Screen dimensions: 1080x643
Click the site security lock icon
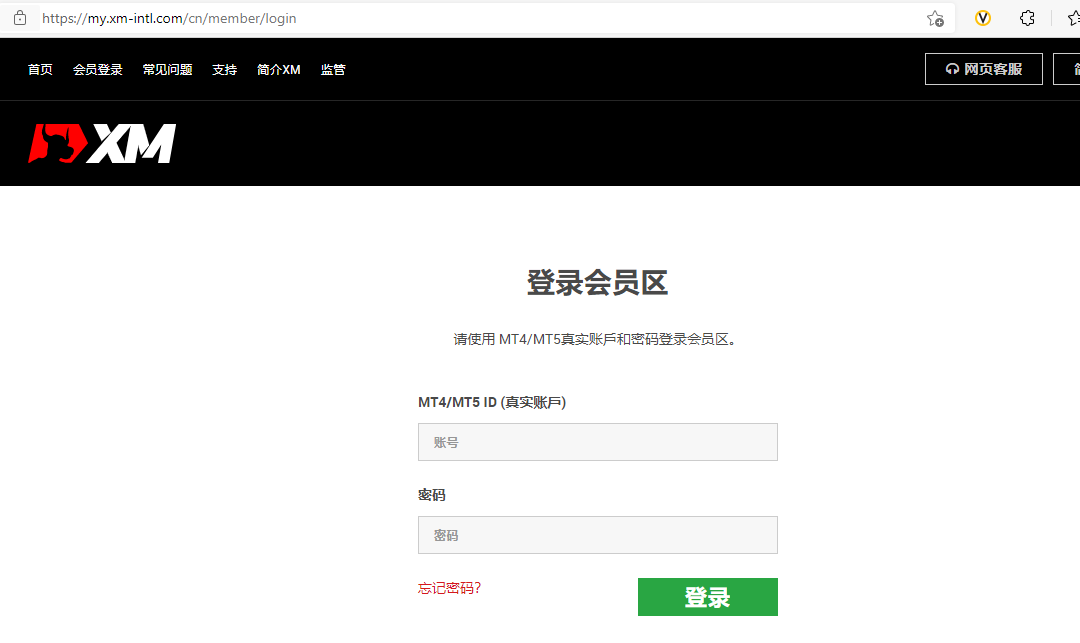click(20, 18)
